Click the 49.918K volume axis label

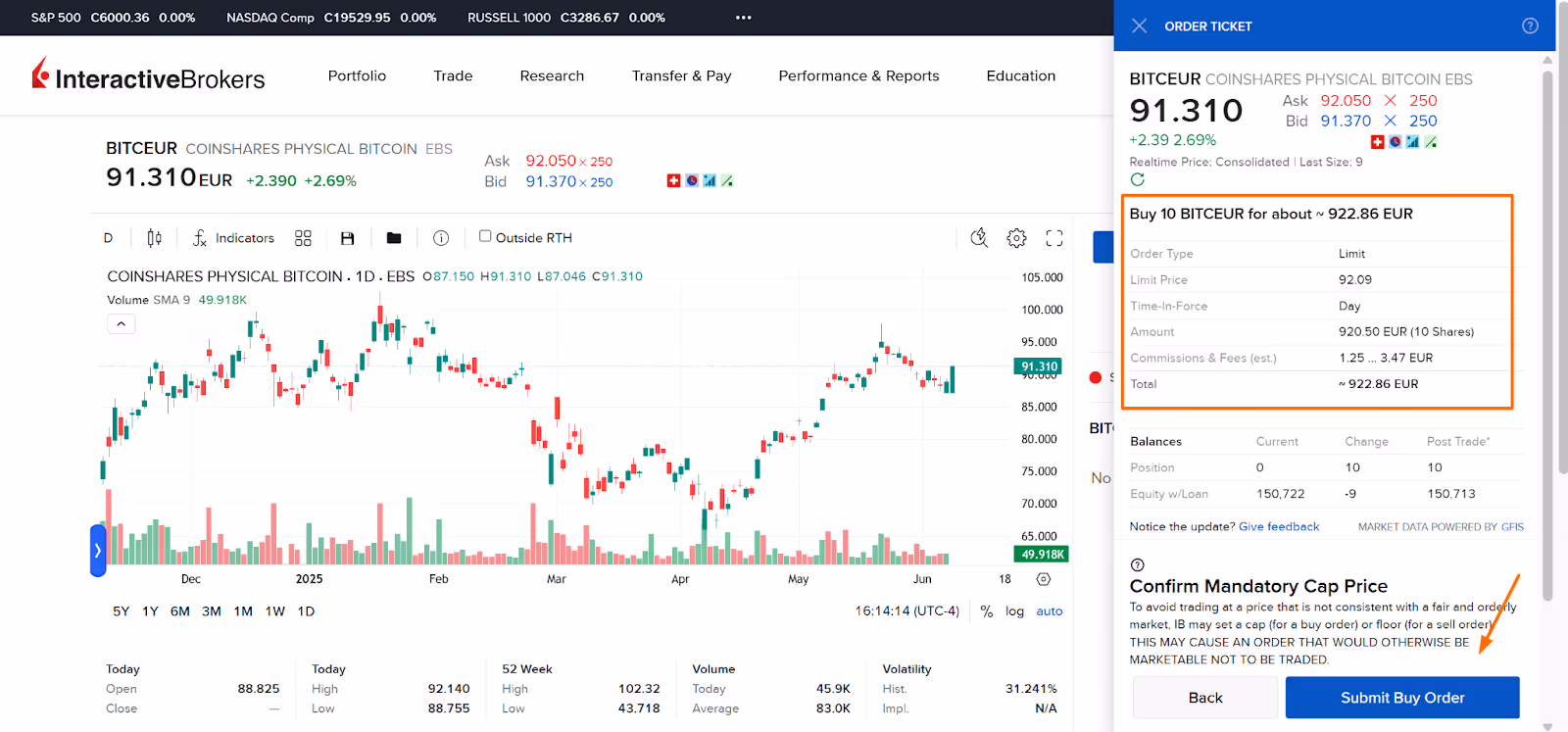coord(1041,555)
